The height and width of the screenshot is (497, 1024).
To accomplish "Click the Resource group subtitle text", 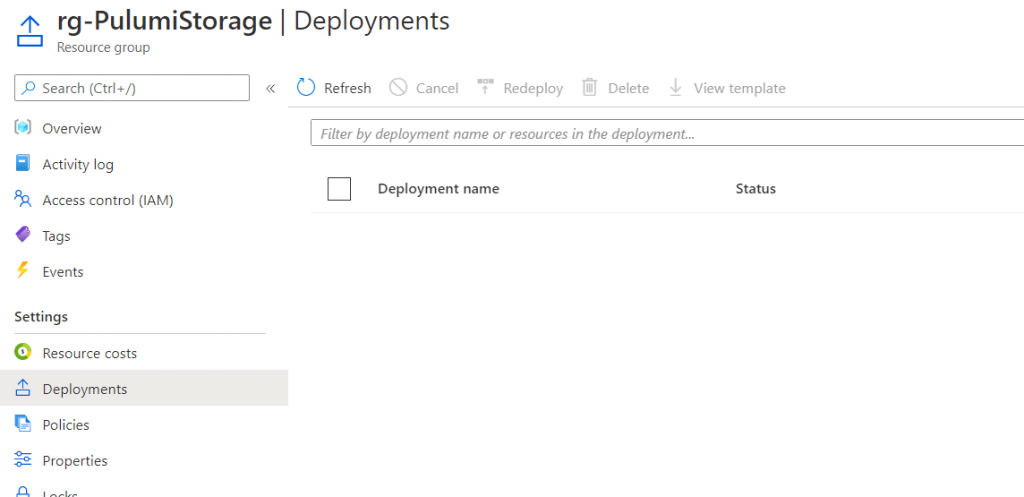I will click(103, 48).
